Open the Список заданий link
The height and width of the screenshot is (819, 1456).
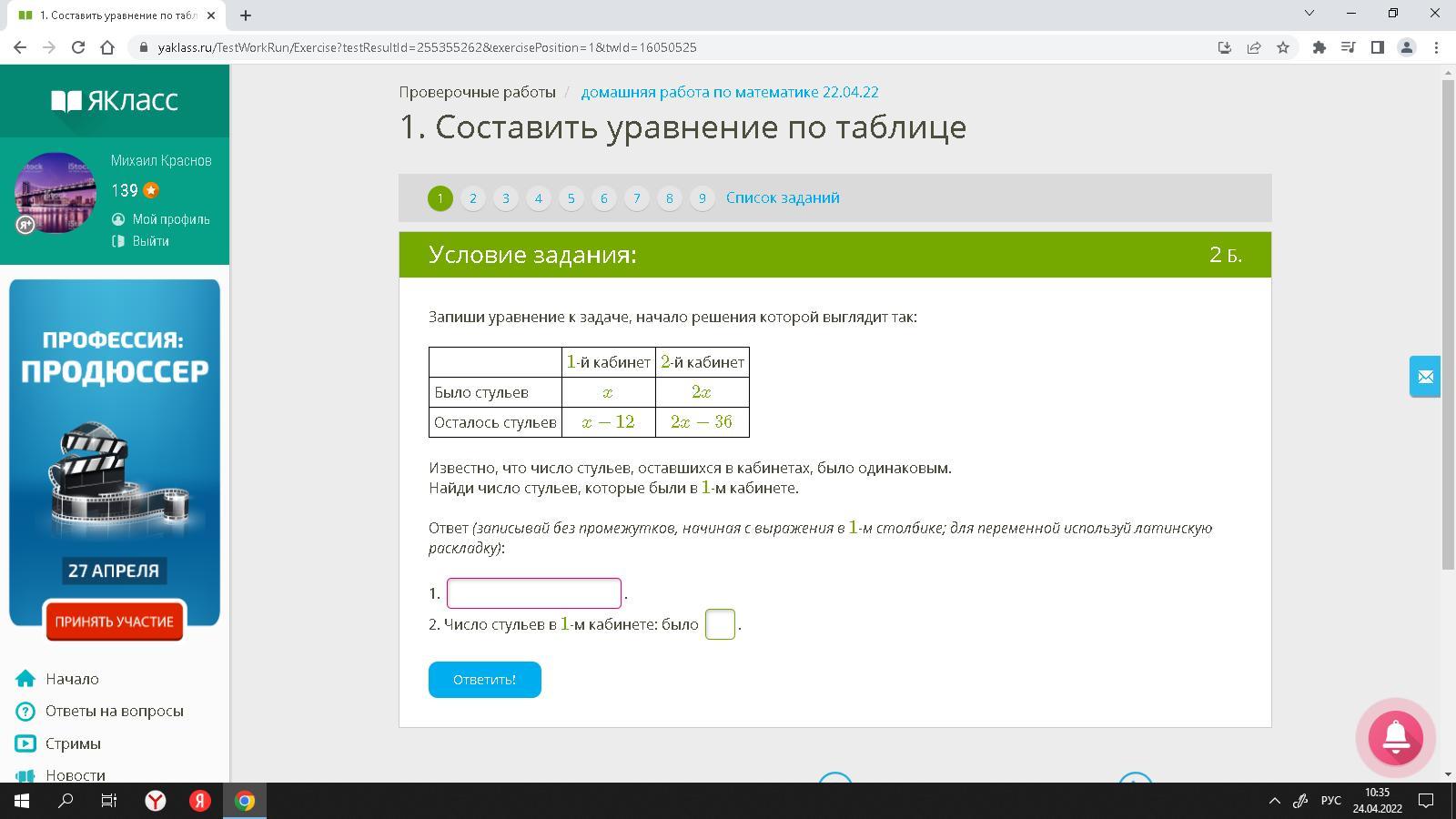[783, 197]
